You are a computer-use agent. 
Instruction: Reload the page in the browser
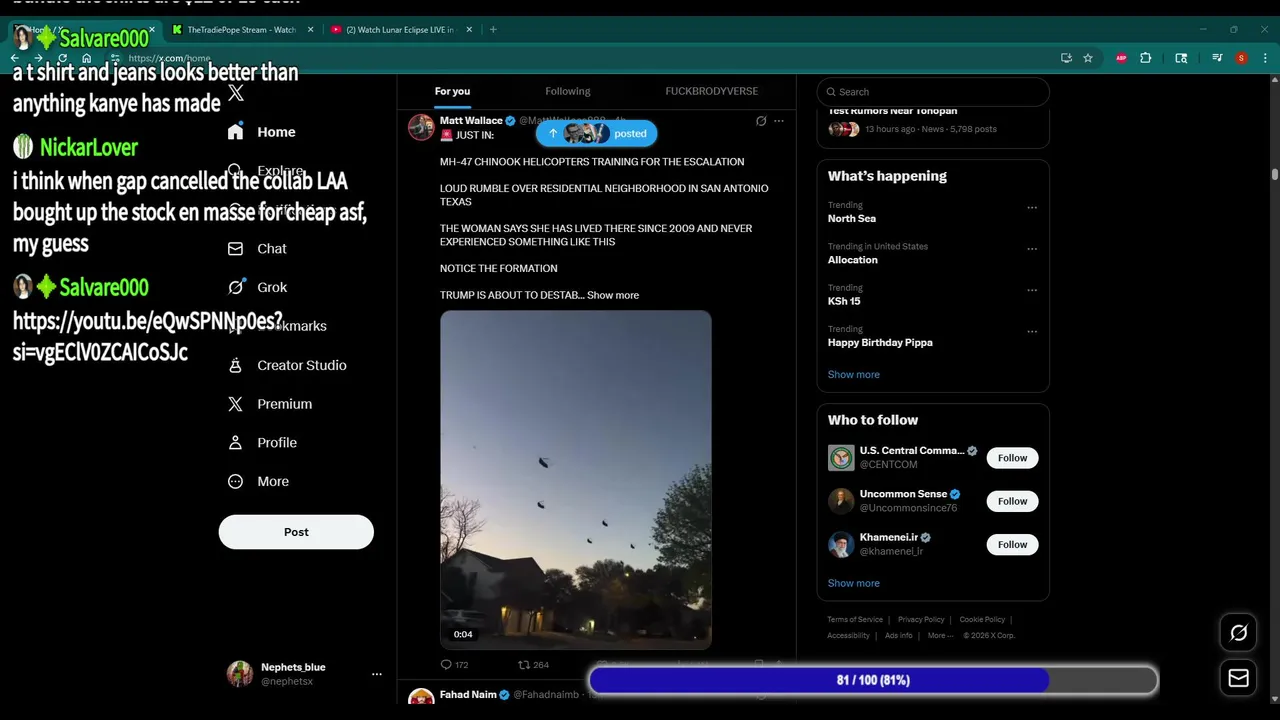point(63,58)
